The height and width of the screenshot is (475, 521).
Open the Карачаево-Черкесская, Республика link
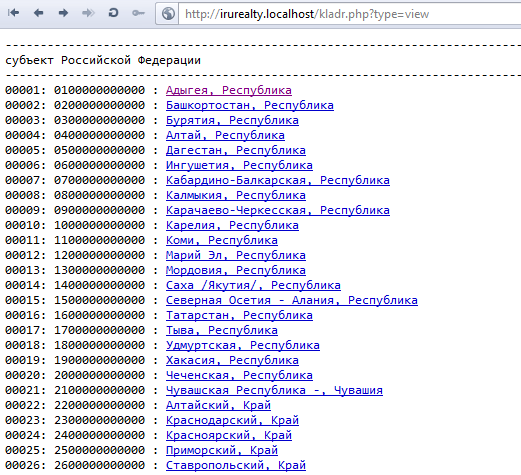[x=278, y=210]
